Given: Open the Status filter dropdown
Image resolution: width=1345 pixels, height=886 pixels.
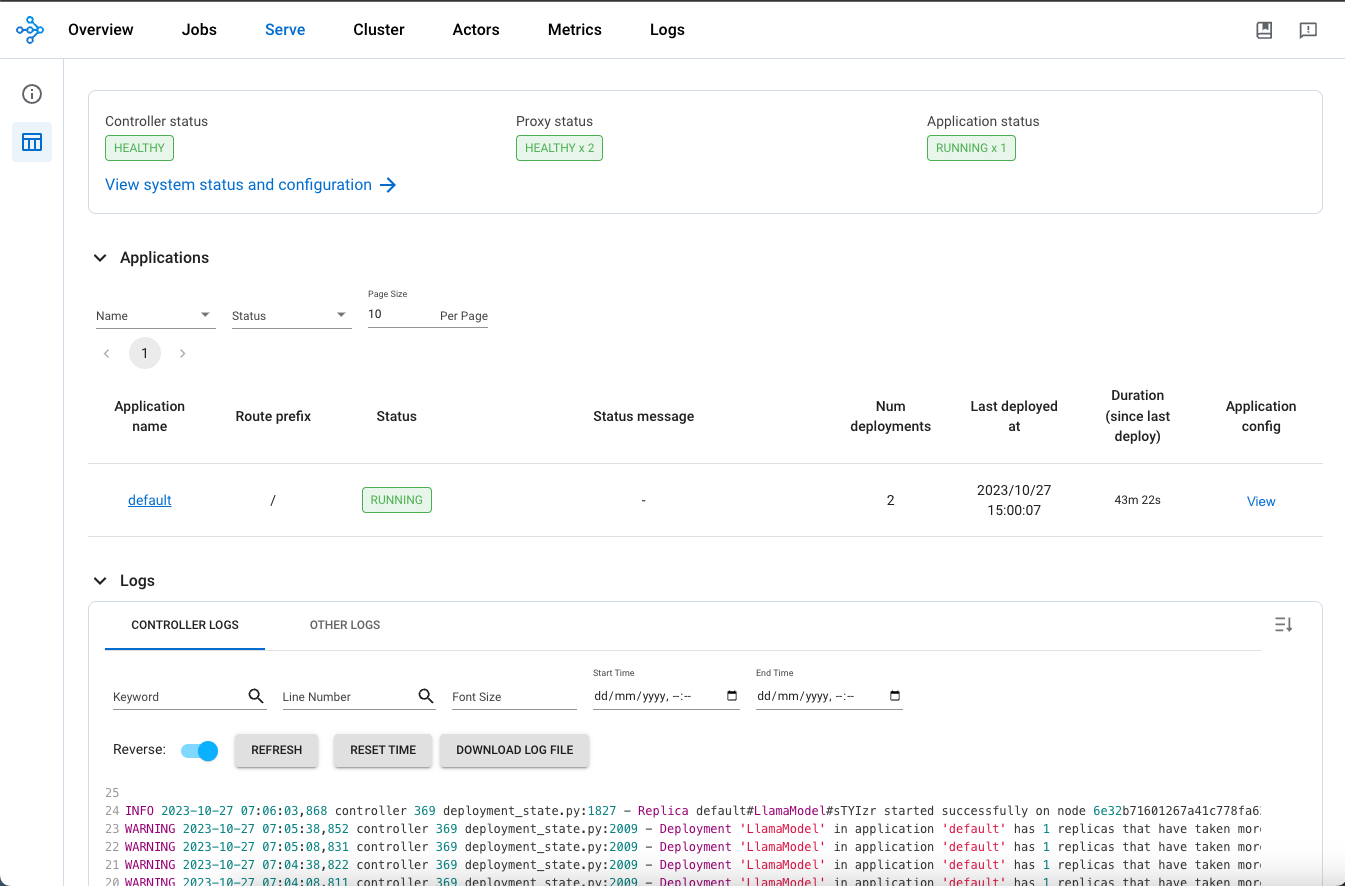Looking at the screenshot, I should coord(291,315).
